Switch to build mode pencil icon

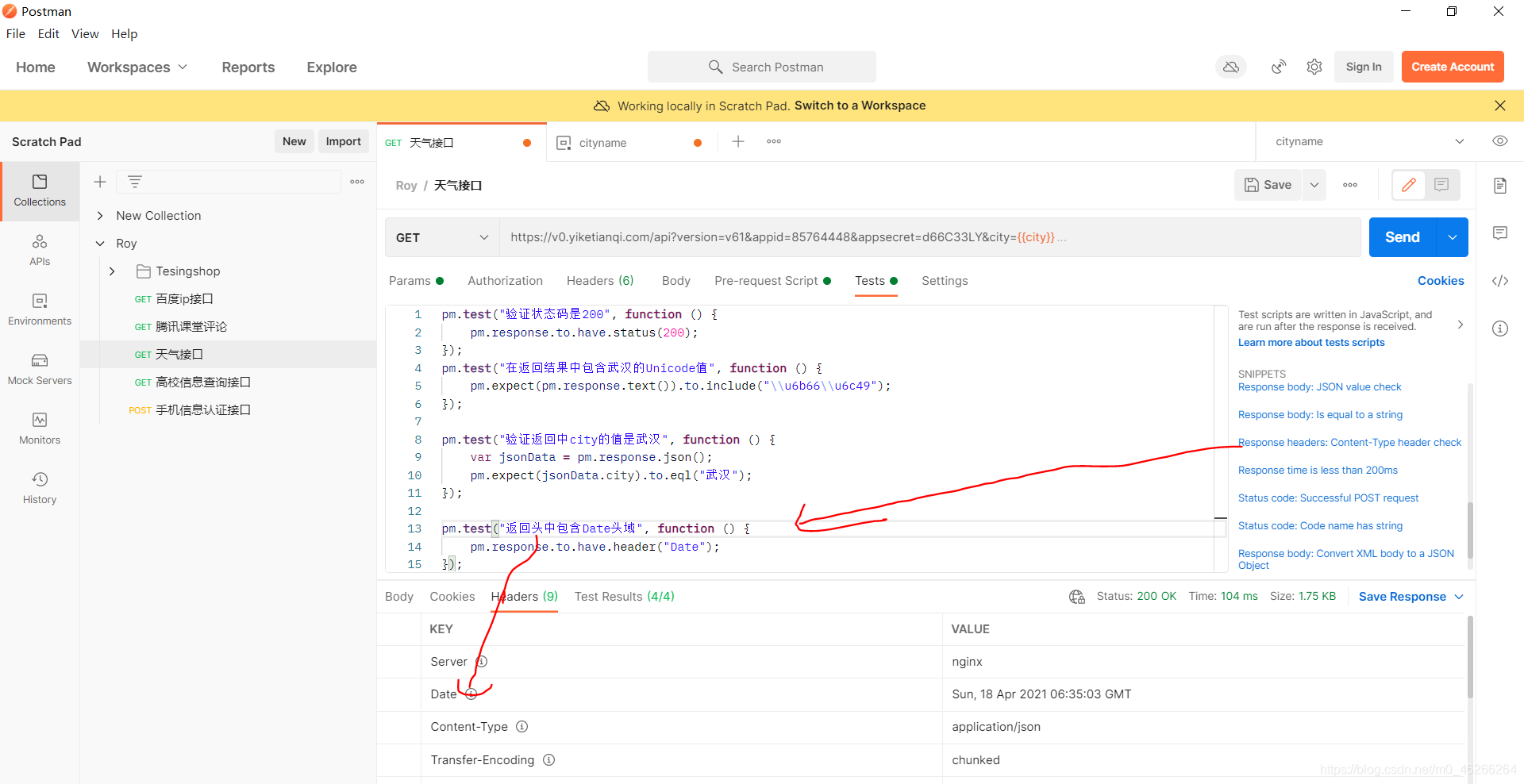coord(1409,185)
